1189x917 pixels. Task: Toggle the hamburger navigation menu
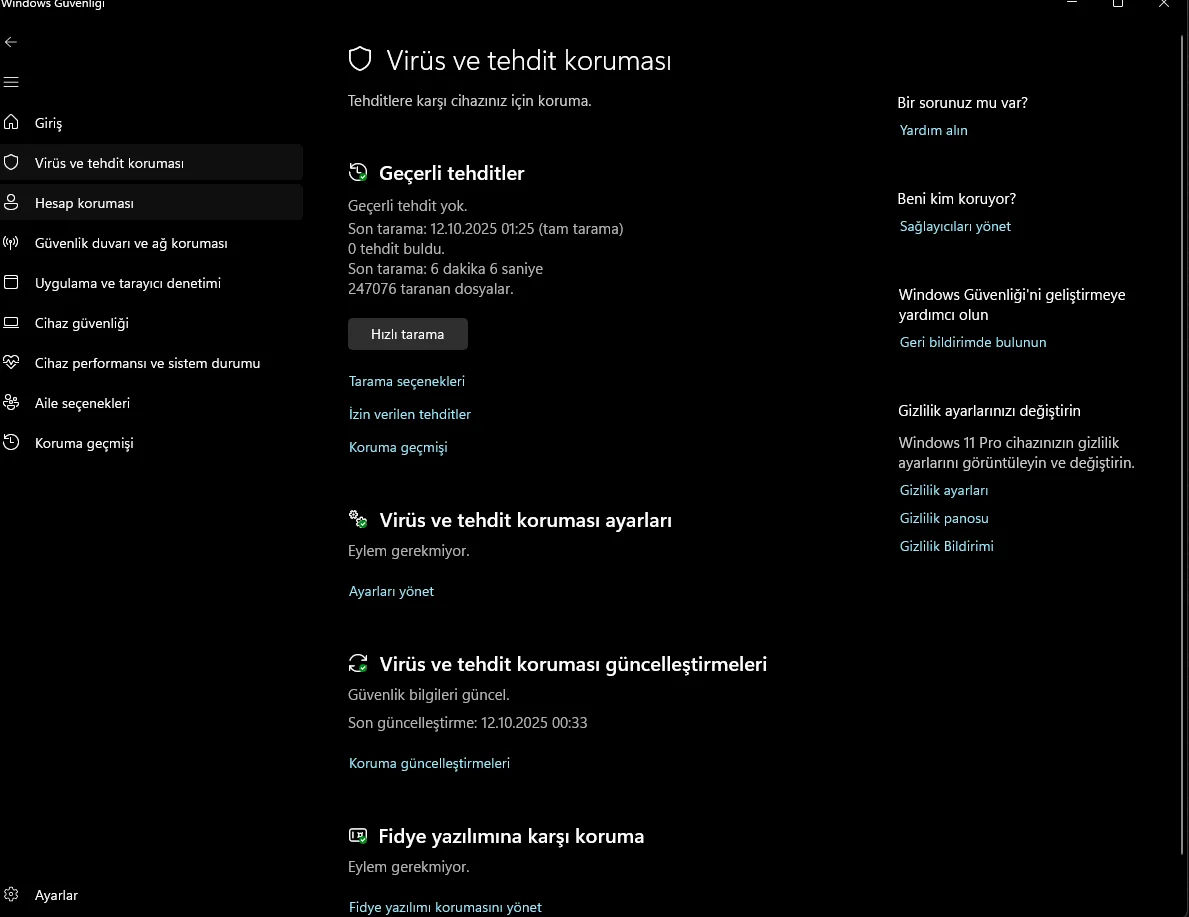(11, 82)
